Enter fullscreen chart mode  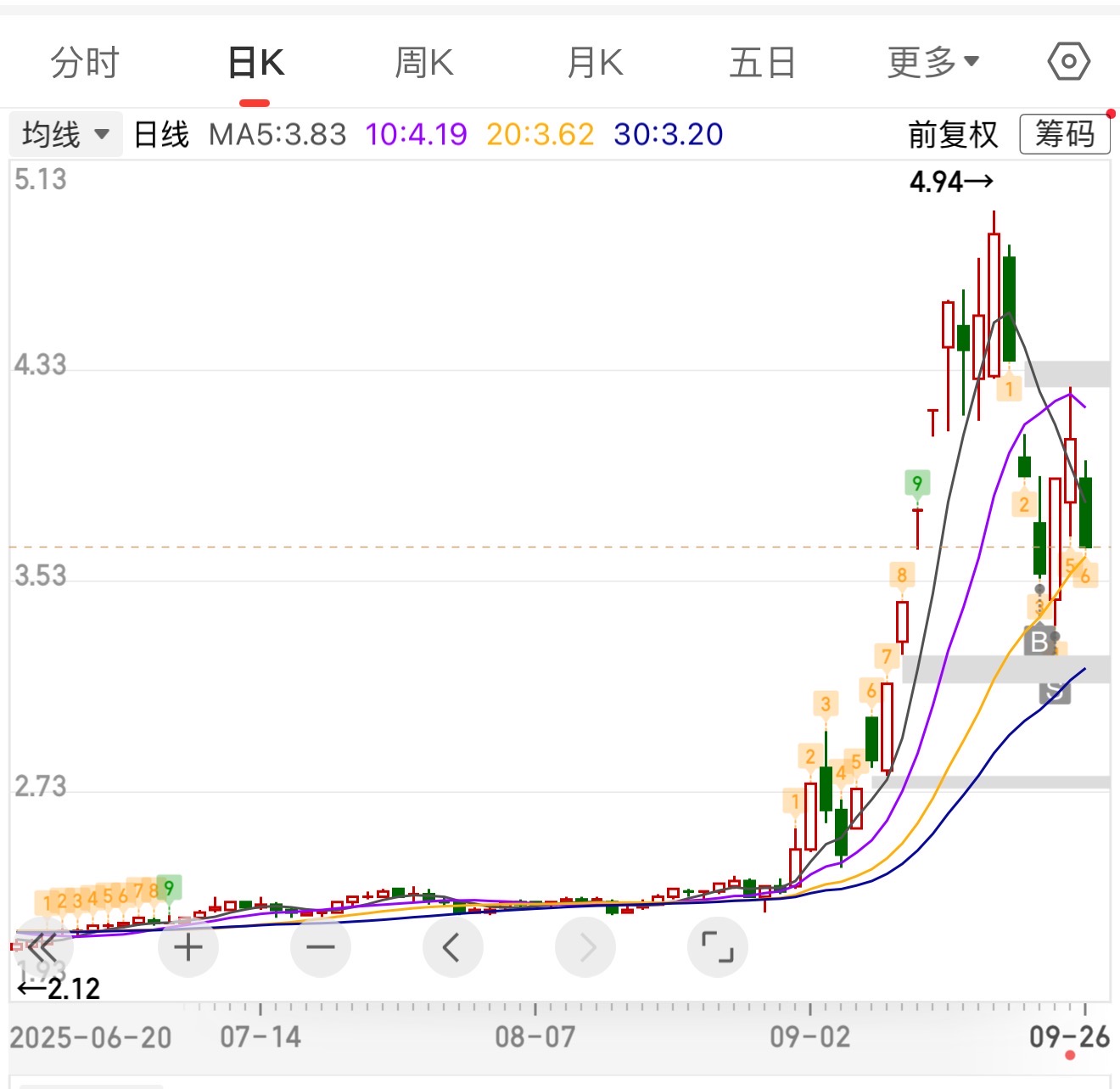[x=718, y=947]
